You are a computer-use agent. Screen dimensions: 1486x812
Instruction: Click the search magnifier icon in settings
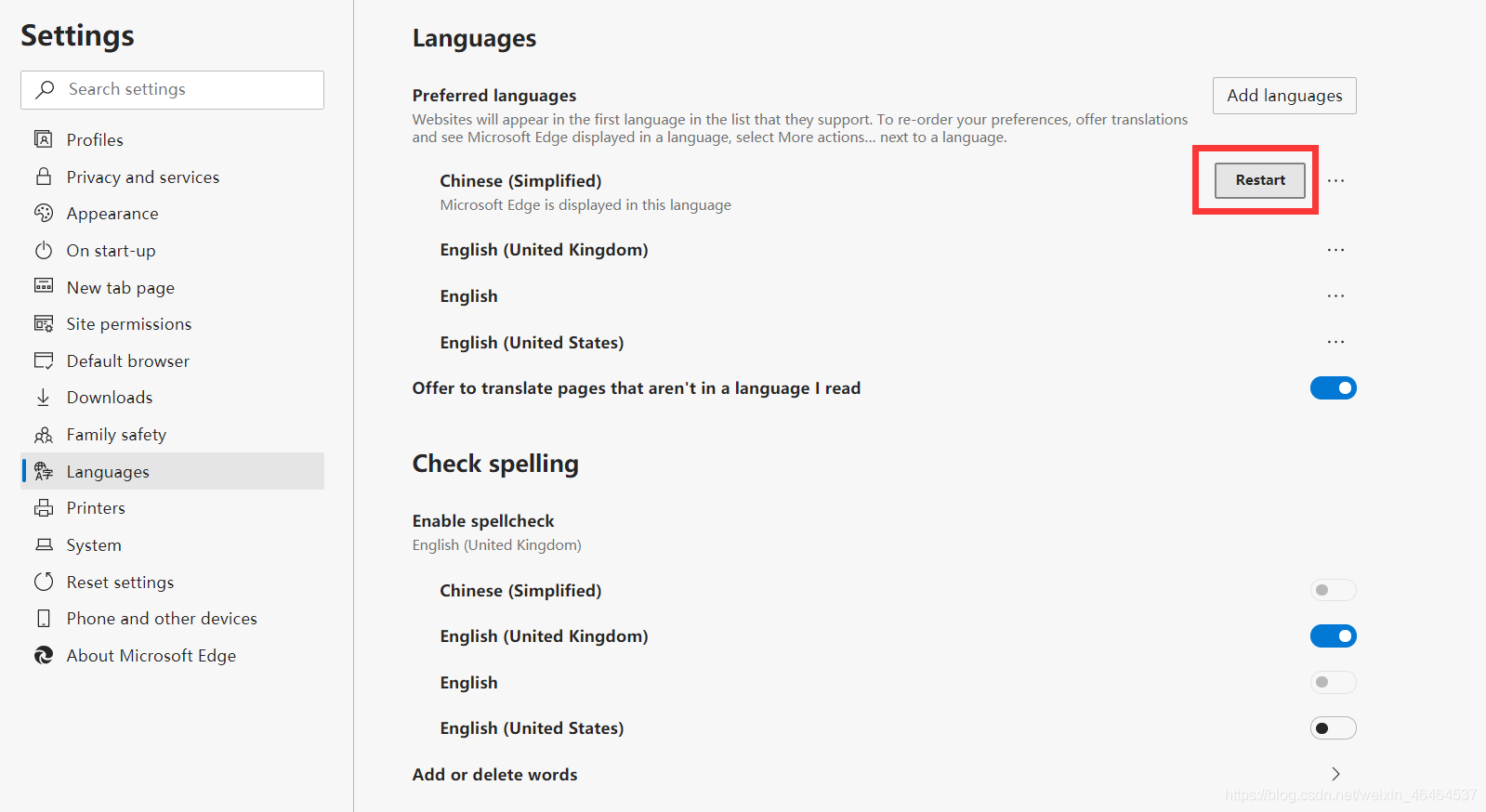pyautogui.click(x=45, y=89)
